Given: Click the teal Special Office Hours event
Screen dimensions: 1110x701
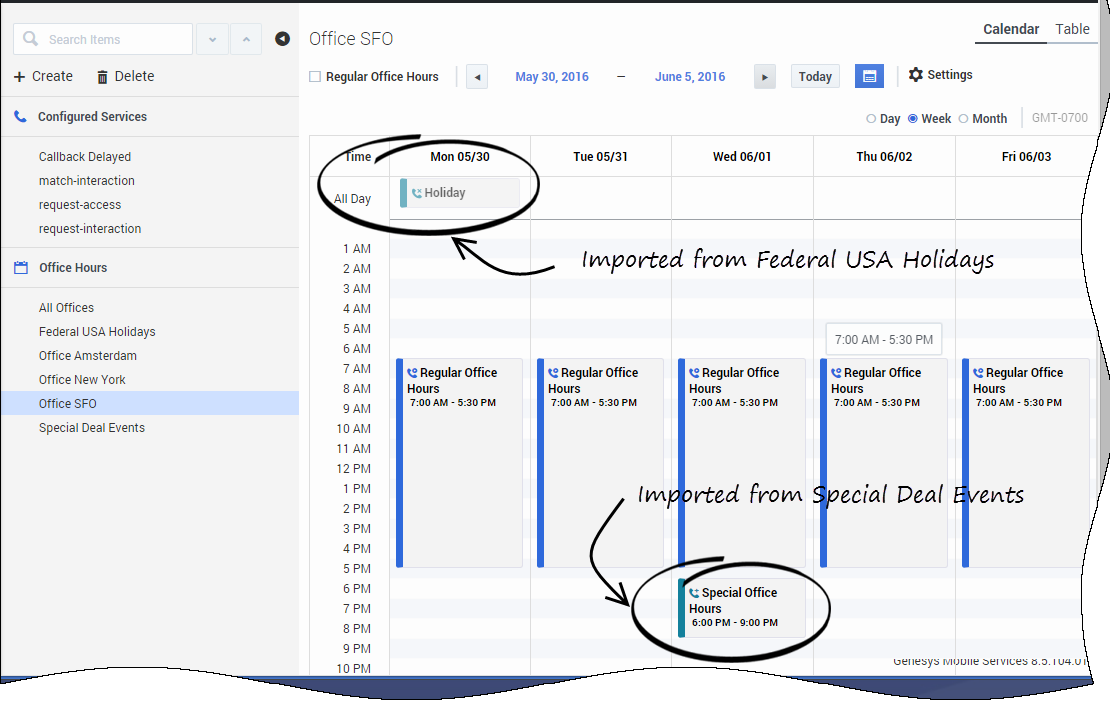Looking at the screenshot, I should click(741, 607).
